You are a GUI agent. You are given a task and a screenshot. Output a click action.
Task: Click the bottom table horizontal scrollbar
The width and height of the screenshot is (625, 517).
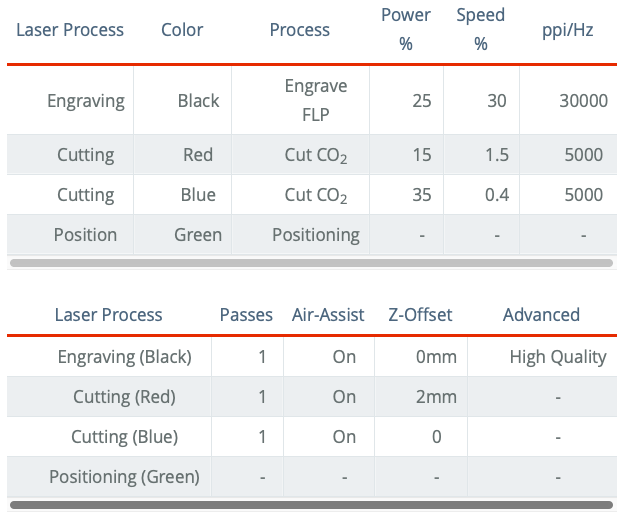(311, 505)
